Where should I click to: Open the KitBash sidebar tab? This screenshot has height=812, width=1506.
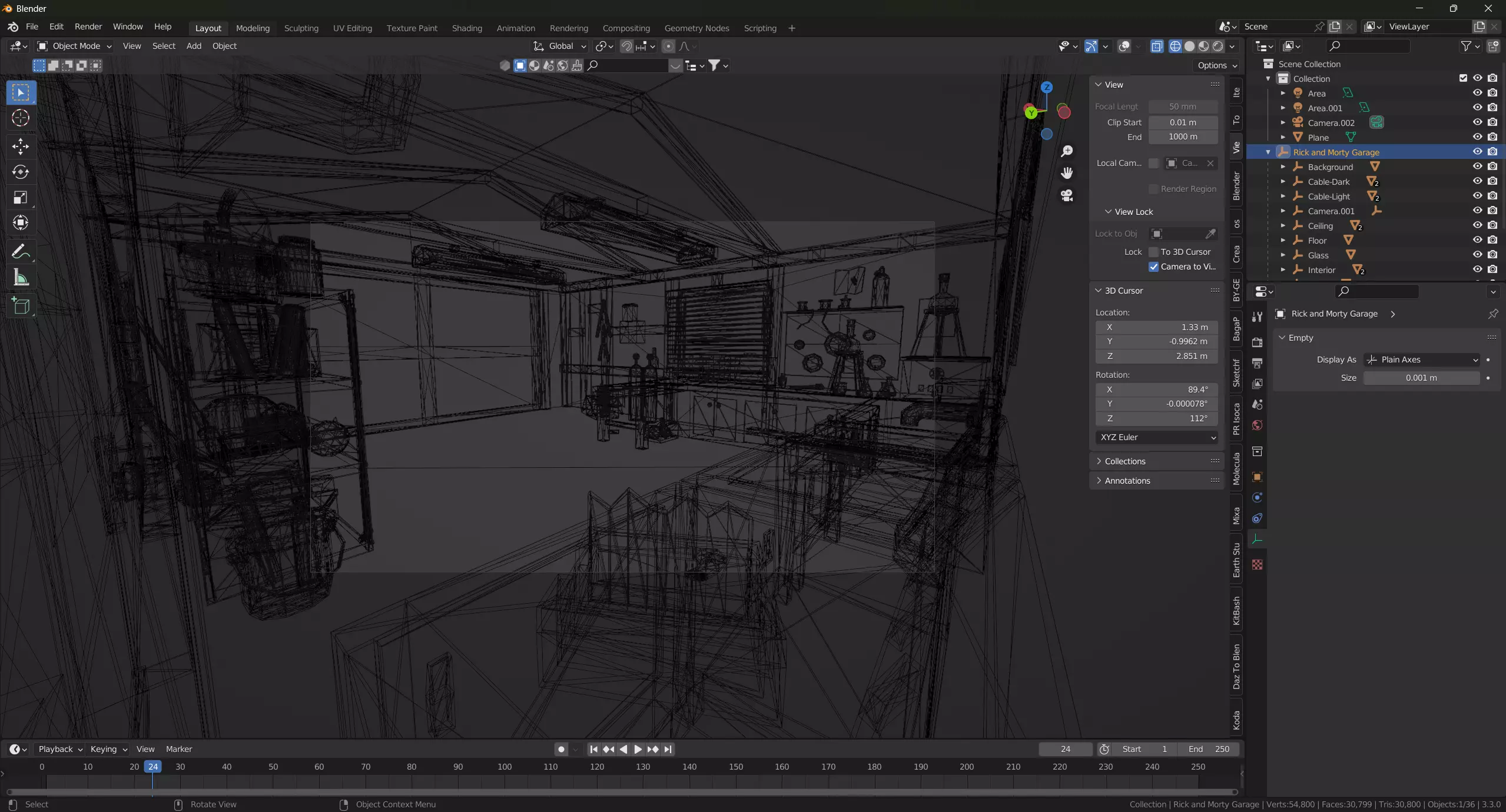(x=1236, y=611)
